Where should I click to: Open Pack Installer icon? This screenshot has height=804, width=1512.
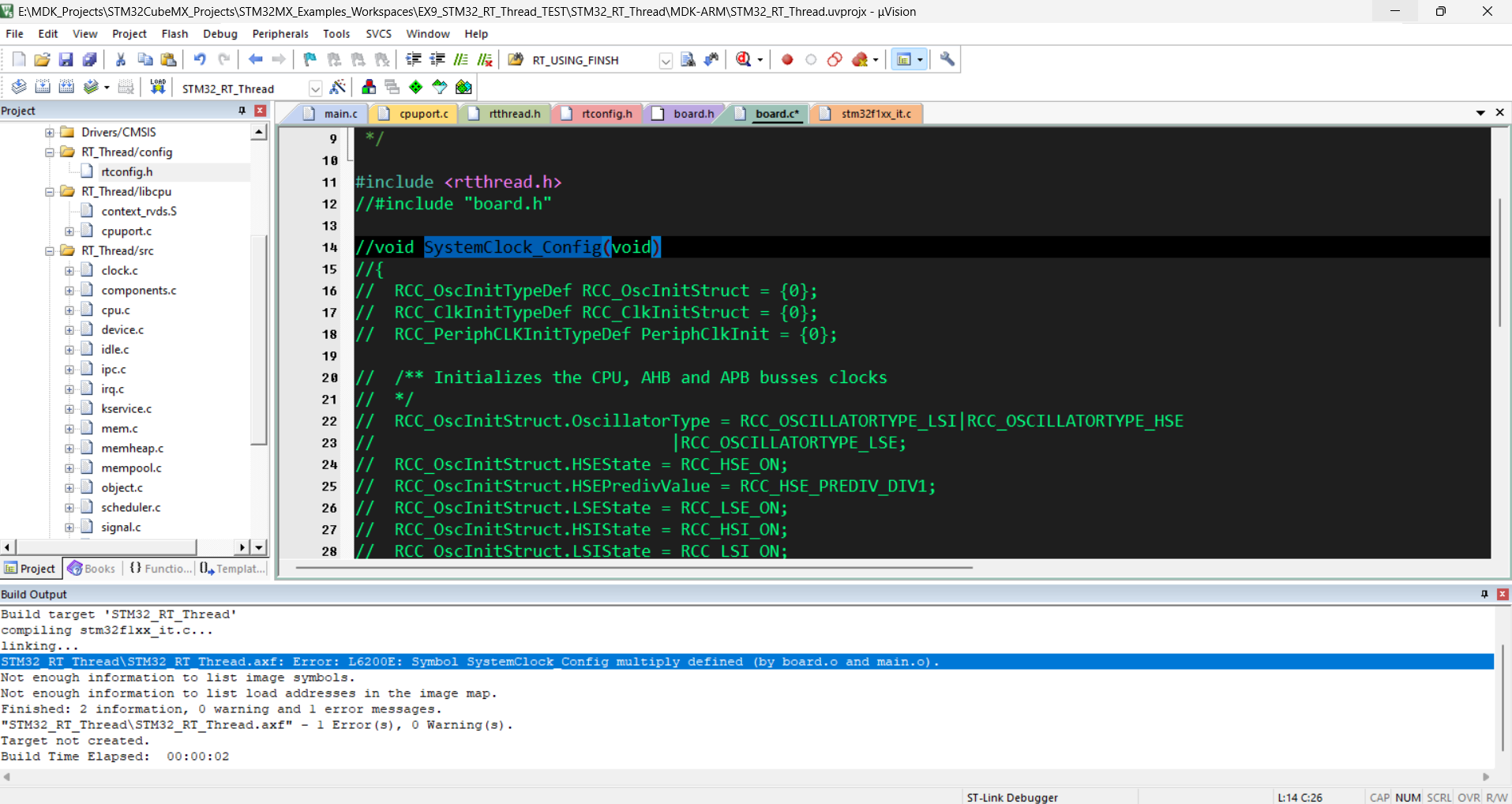tap(463, 87)
